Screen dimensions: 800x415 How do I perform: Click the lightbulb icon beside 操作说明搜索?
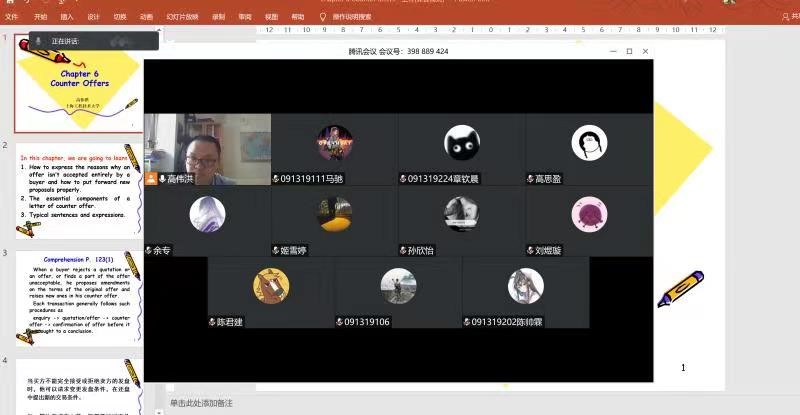[x=323, y=17]
